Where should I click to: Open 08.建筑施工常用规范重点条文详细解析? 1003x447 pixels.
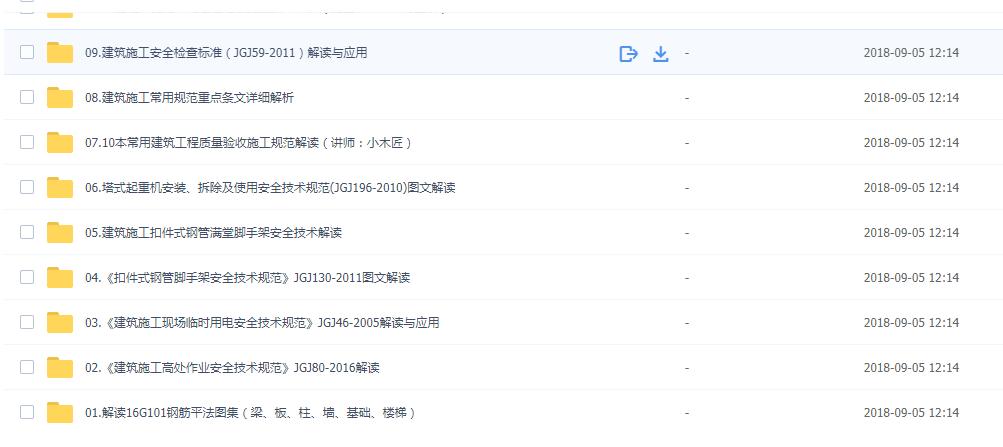[x=189, y=98]
